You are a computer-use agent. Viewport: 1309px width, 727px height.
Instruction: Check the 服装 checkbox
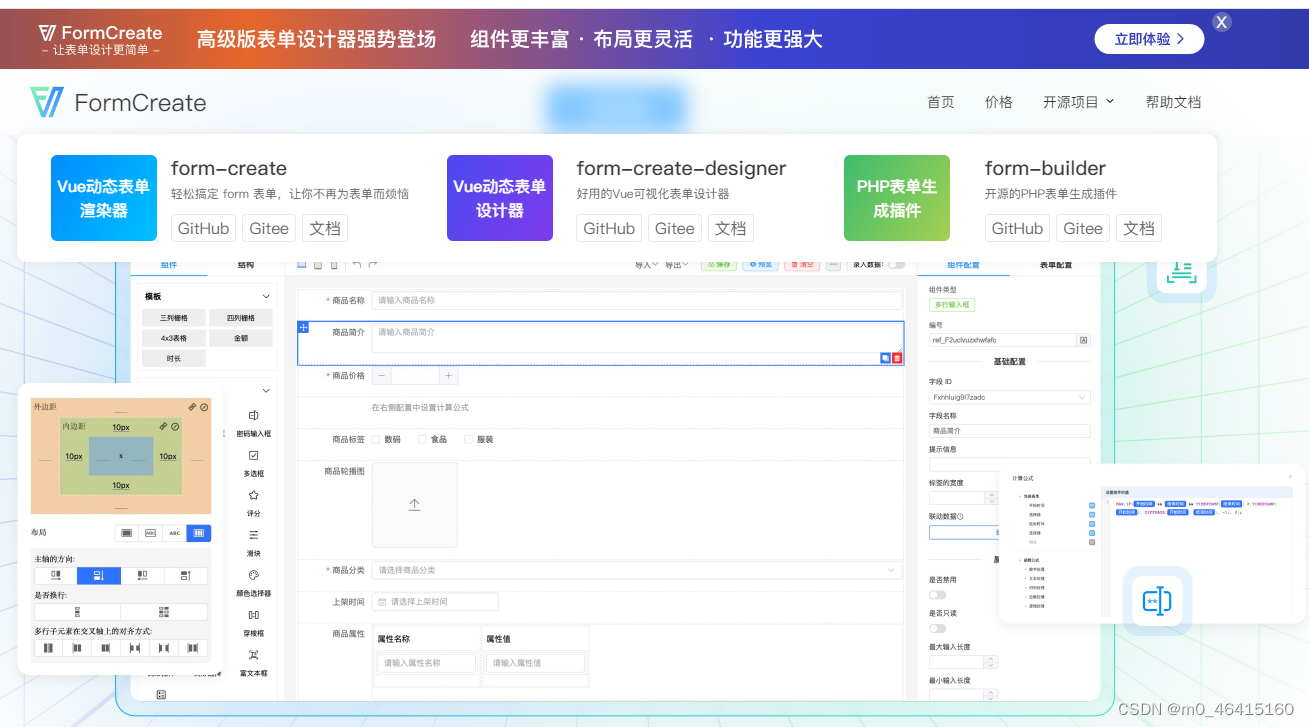(x=469, y=439)
